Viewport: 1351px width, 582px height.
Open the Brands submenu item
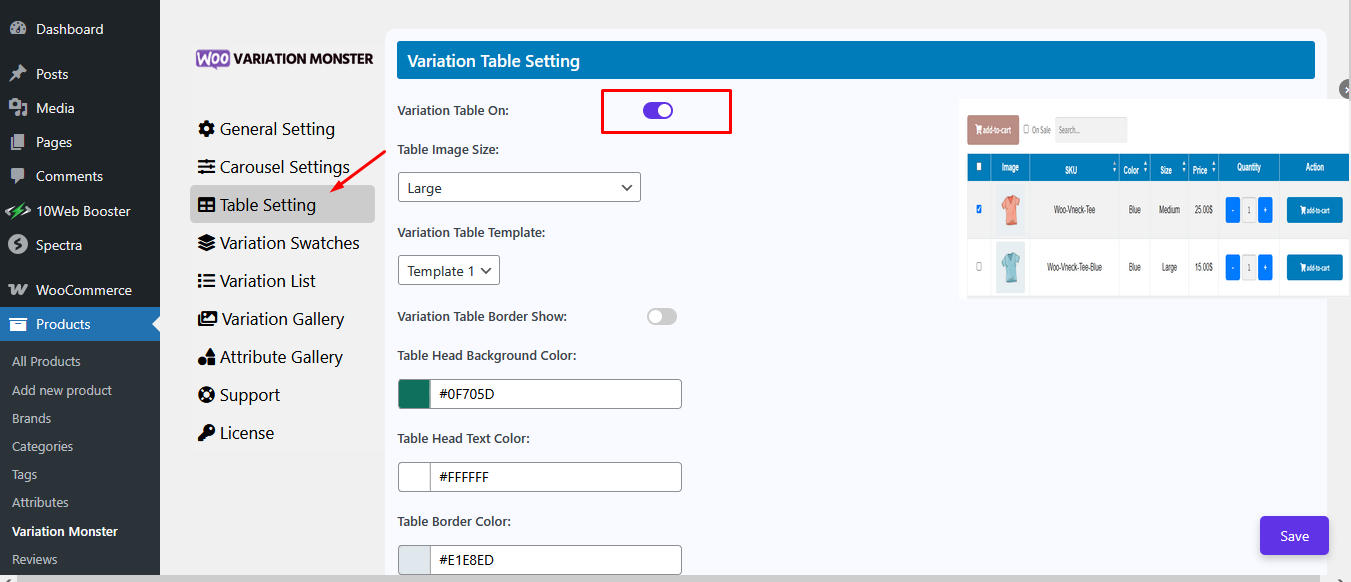(x=31, y=418)
